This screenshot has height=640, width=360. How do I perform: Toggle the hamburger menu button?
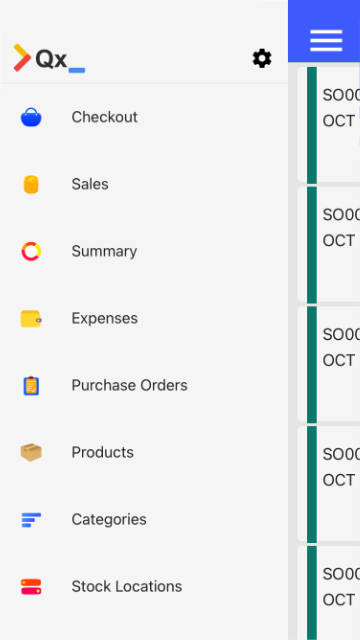326,41
